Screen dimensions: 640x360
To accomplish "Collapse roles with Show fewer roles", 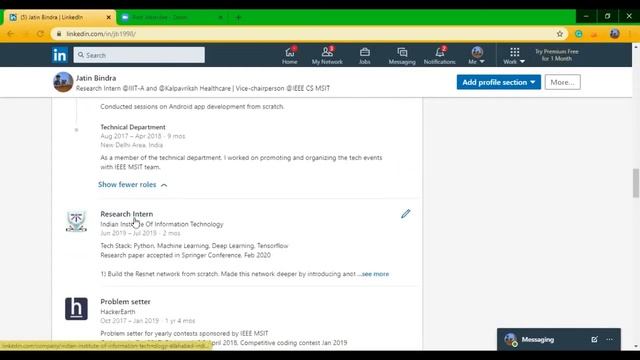I will pos(133,184).
